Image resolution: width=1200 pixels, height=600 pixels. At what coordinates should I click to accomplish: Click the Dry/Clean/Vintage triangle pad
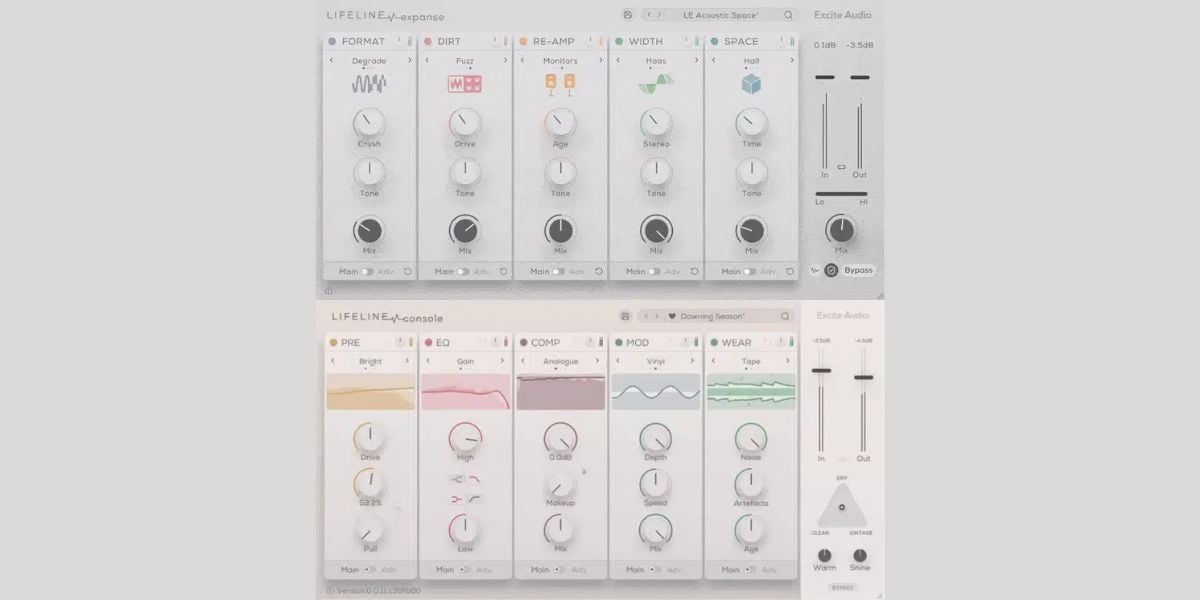[841, 505]
